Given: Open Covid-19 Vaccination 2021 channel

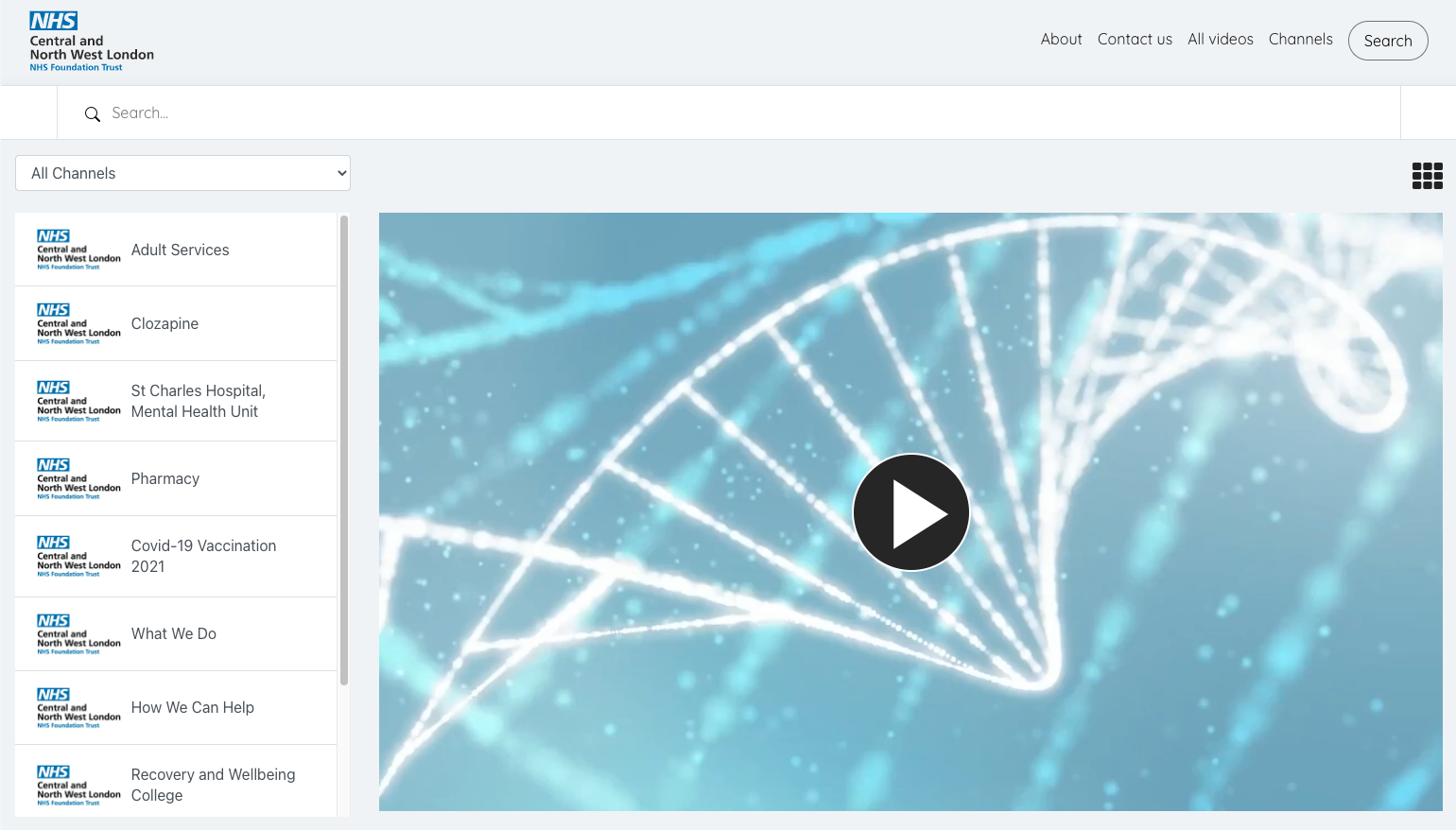Looking at the screenshot, I should coord(203,556).
